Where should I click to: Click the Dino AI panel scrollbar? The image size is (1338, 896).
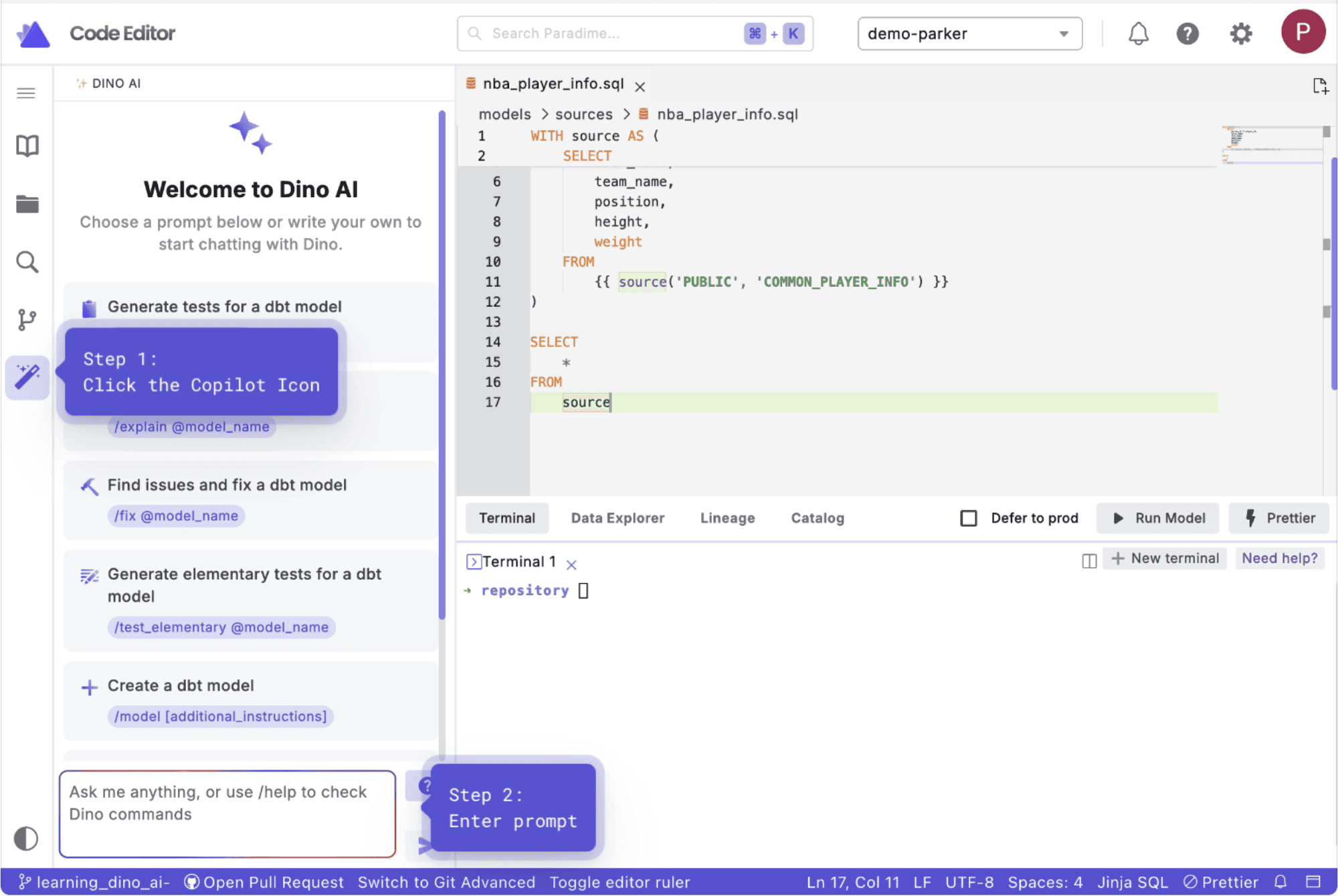tap(442, 364)
